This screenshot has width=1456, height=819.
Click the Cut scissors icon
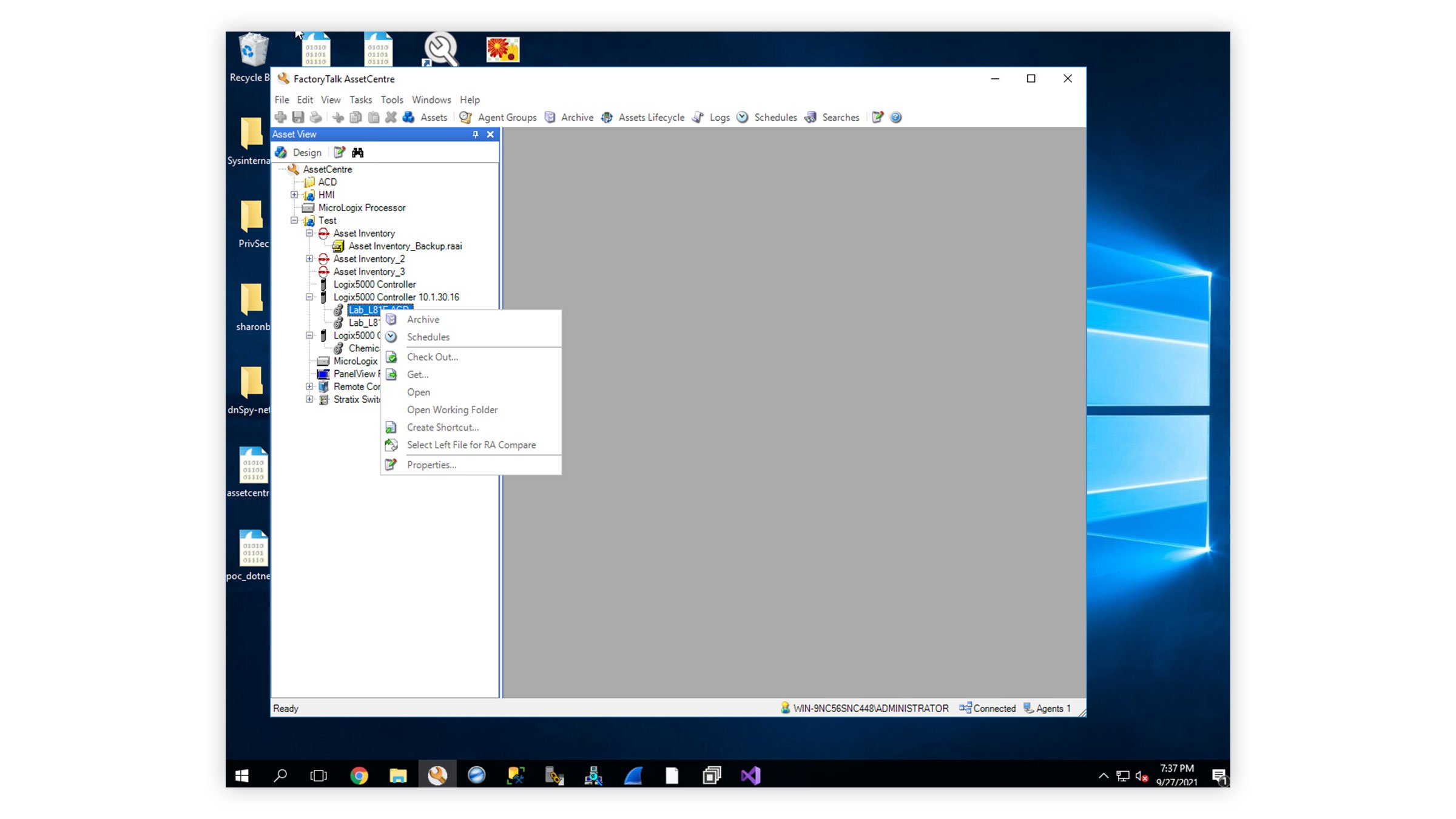pos(338,117)
